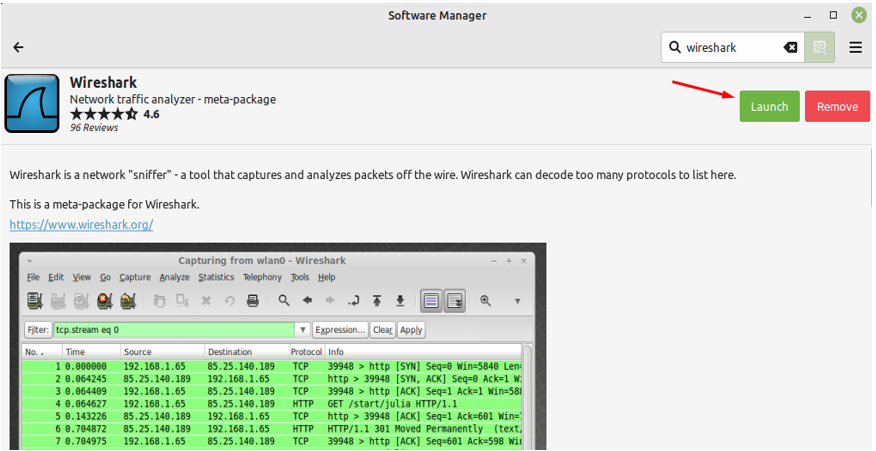
Task: Clear the wireshark search text
Action: click(x=790, y=48)
